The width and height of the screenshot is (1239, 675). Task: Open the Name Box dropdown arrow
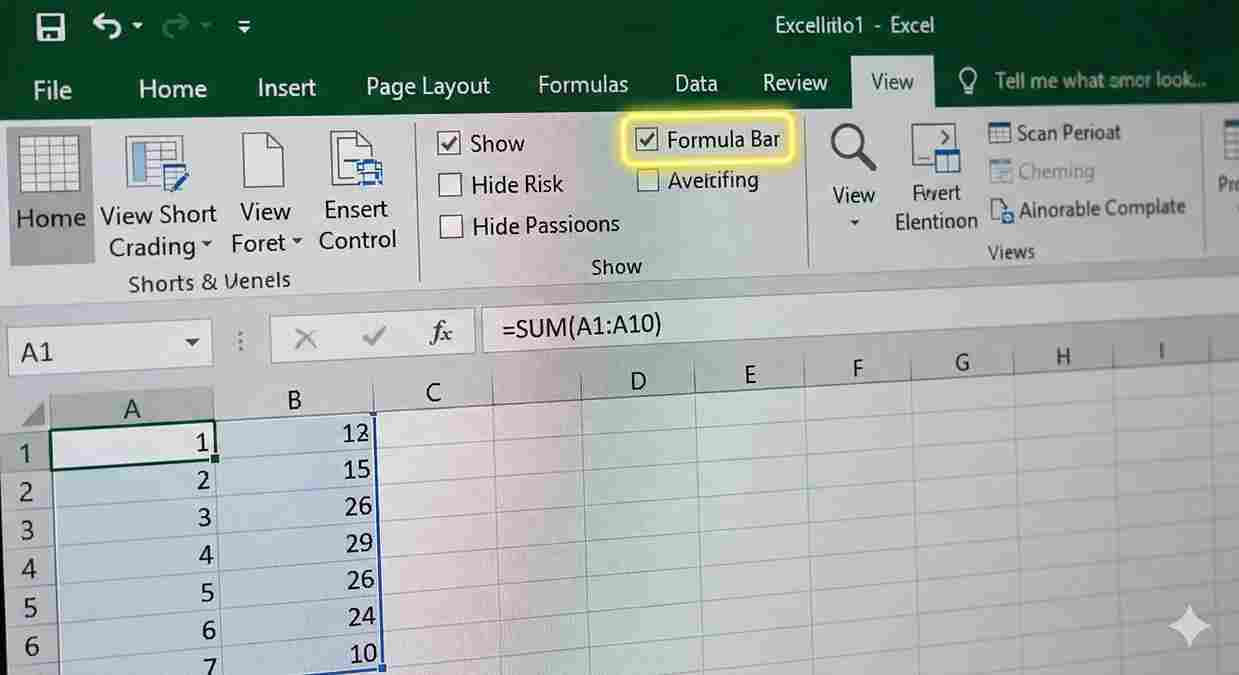(191, 344)
